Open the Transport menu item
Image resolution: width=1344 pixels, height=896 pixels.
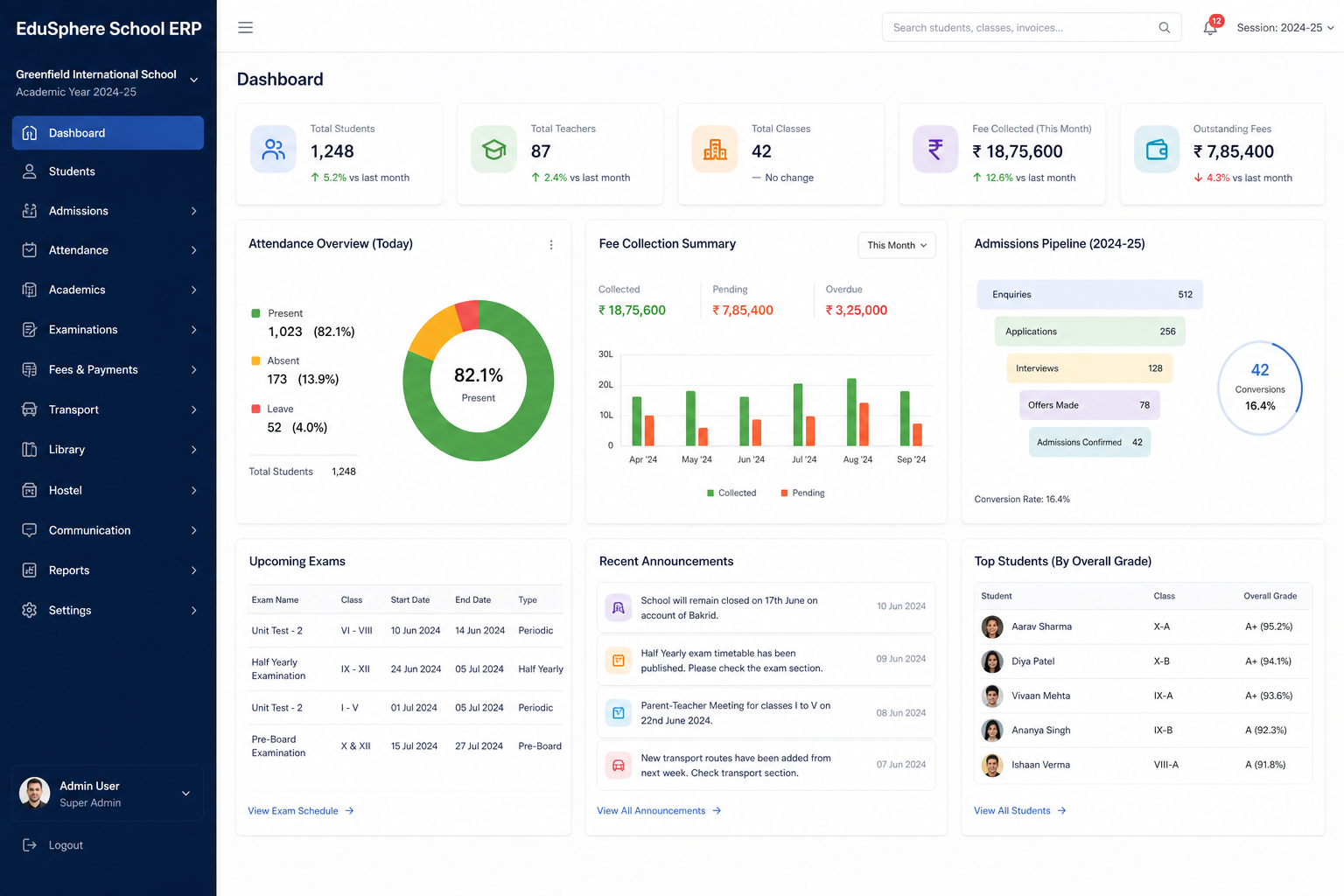108,409
